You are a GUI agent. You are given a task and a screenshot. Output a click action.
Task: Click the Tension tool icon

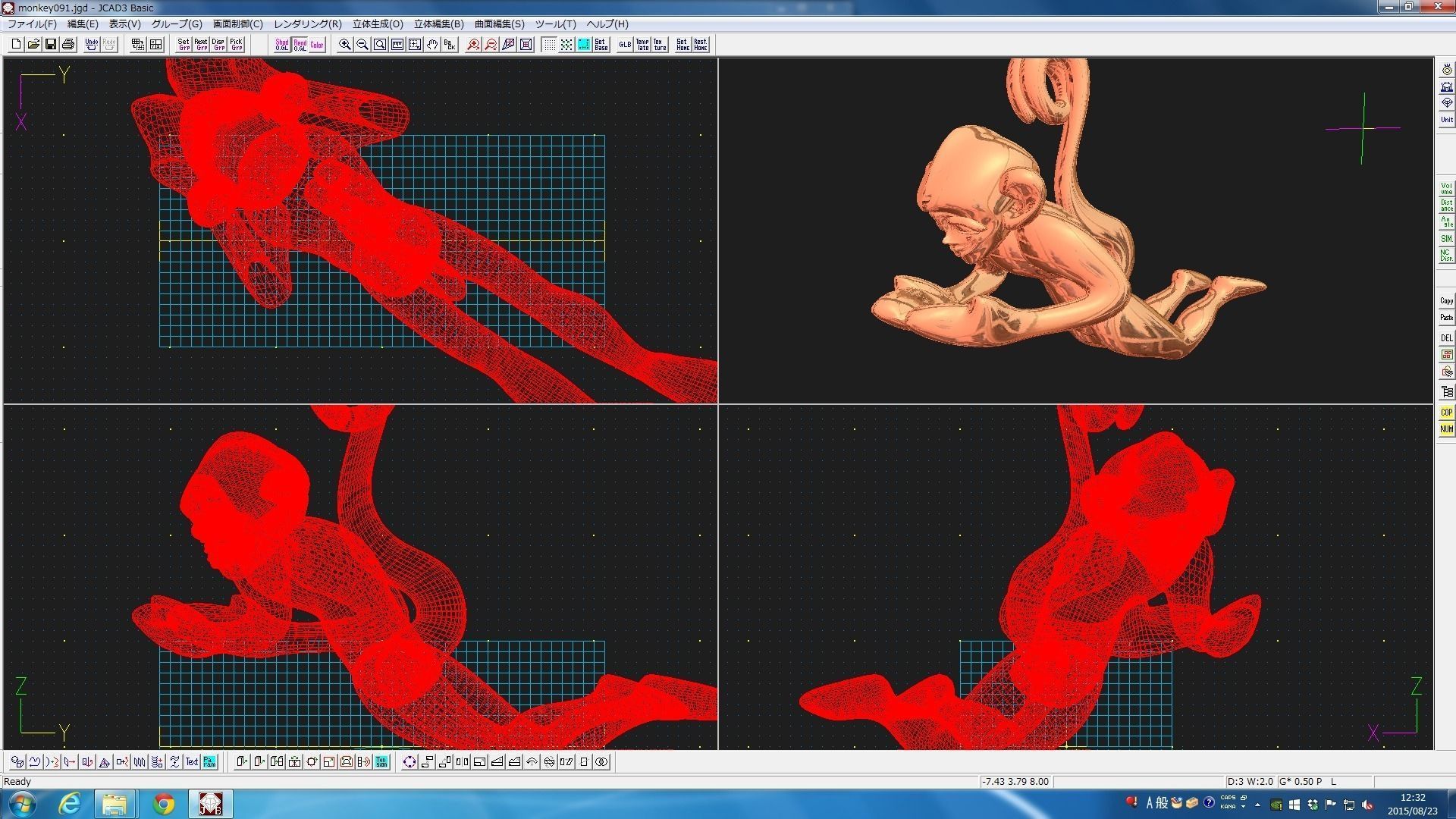381,762
